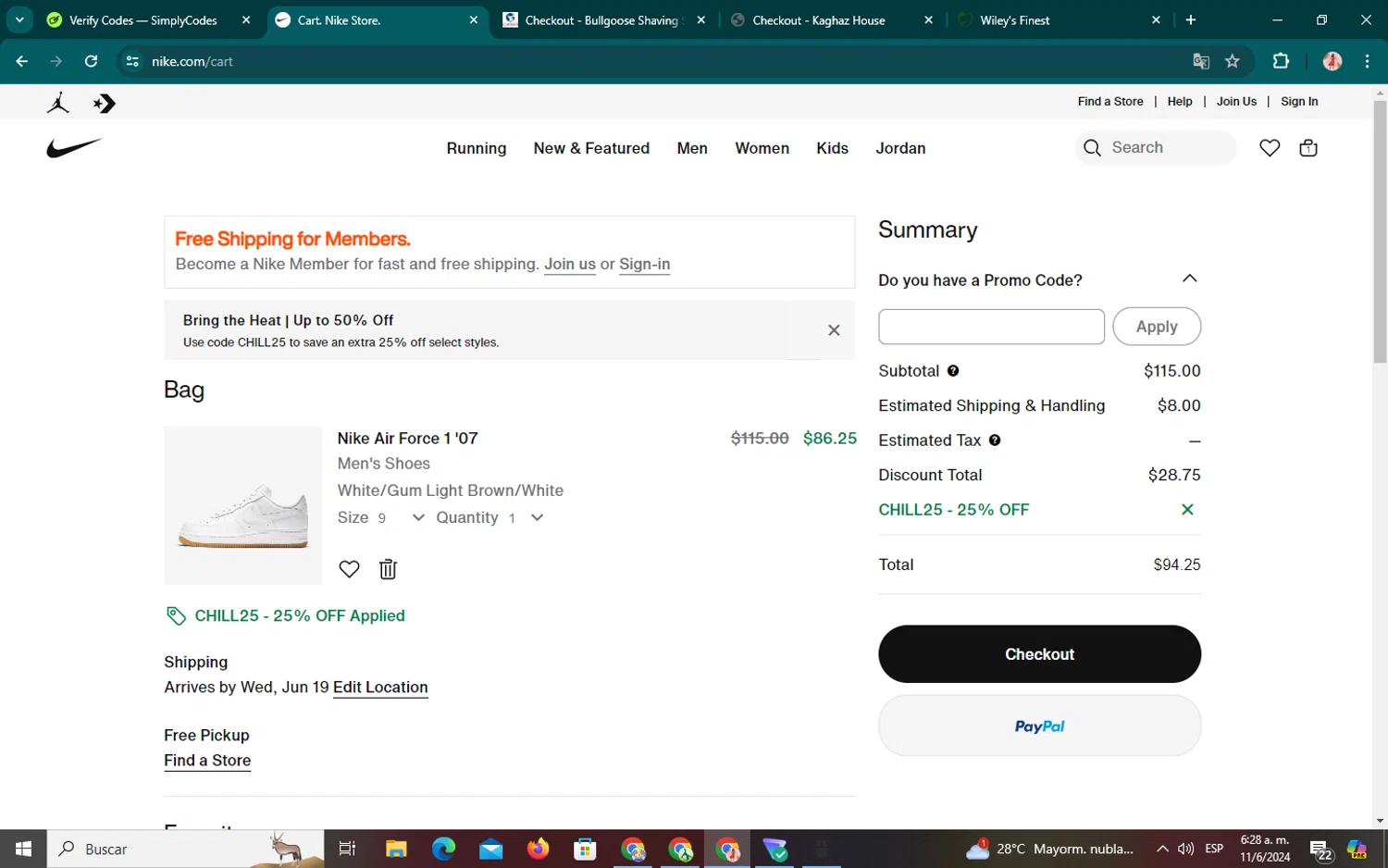1388x868 pixels.
Task: Open the Size 9 dropdown
Action: 381,518
